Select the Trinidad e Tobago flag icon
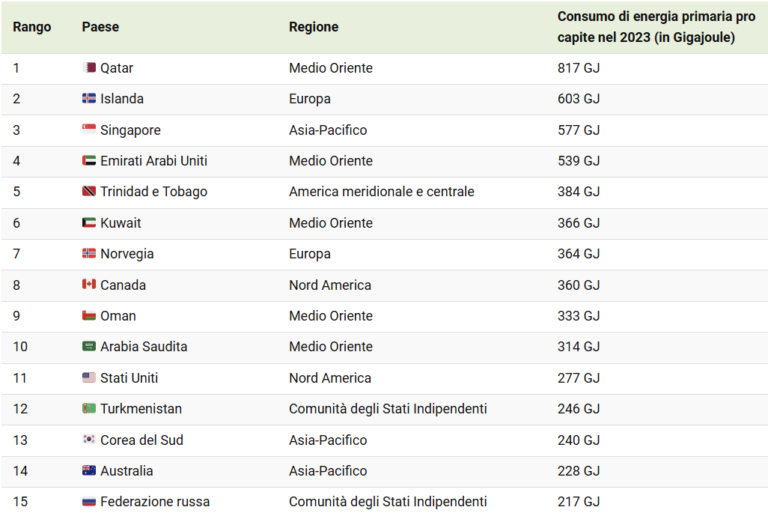 89,191
